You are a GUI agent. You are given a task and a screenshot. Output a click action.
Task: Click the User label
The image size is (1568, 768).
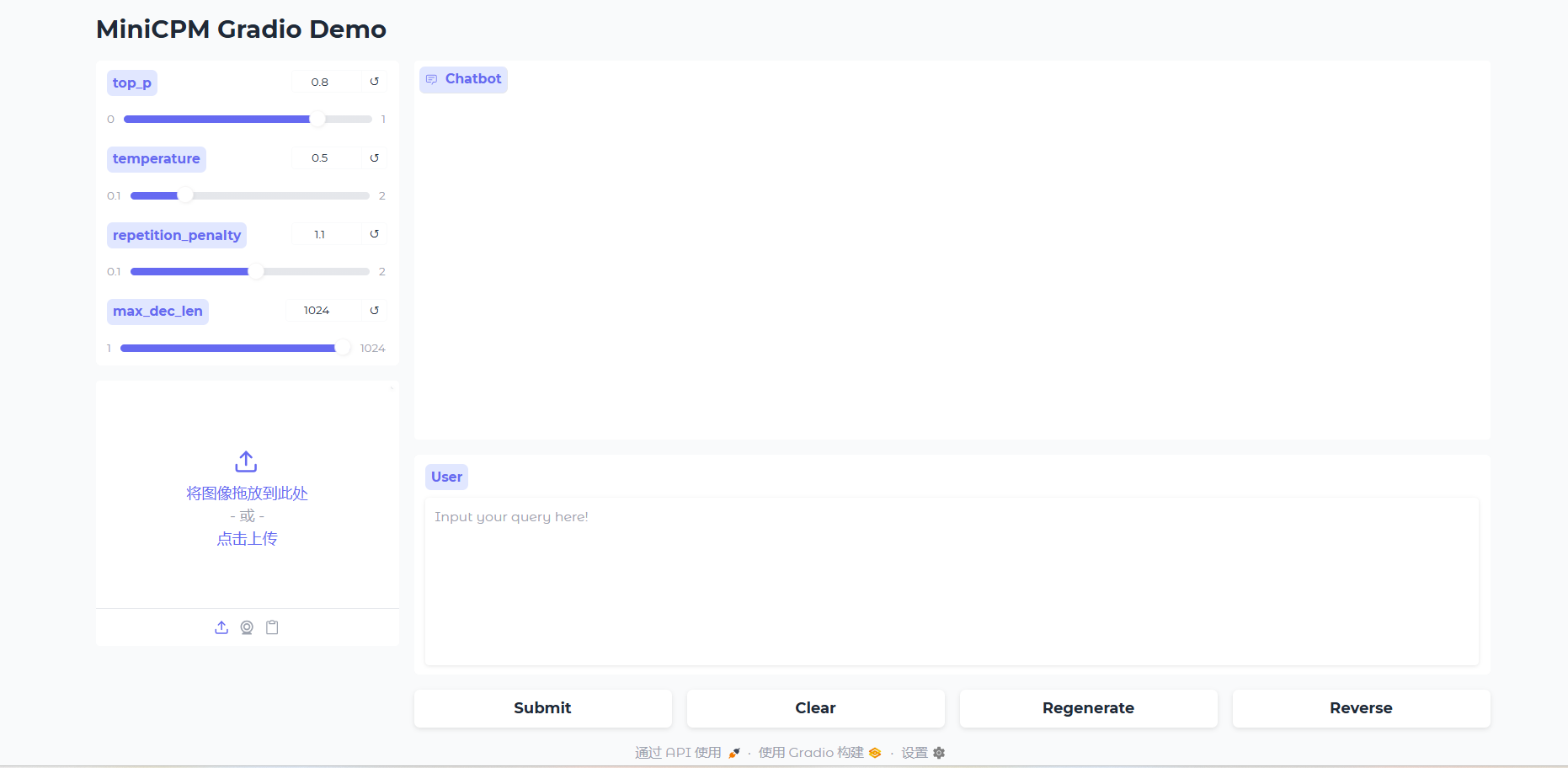pyautogui.click(x=446, y=477)
